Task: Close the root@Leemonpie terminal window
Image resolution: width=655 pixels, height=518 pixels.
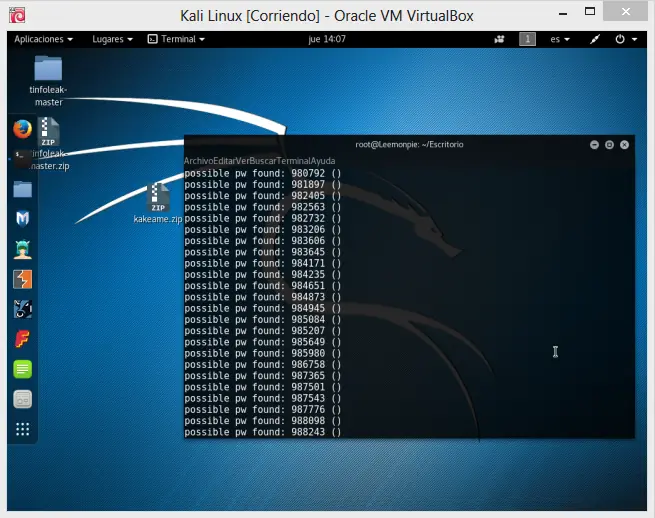Action: [x=624, y=145]
